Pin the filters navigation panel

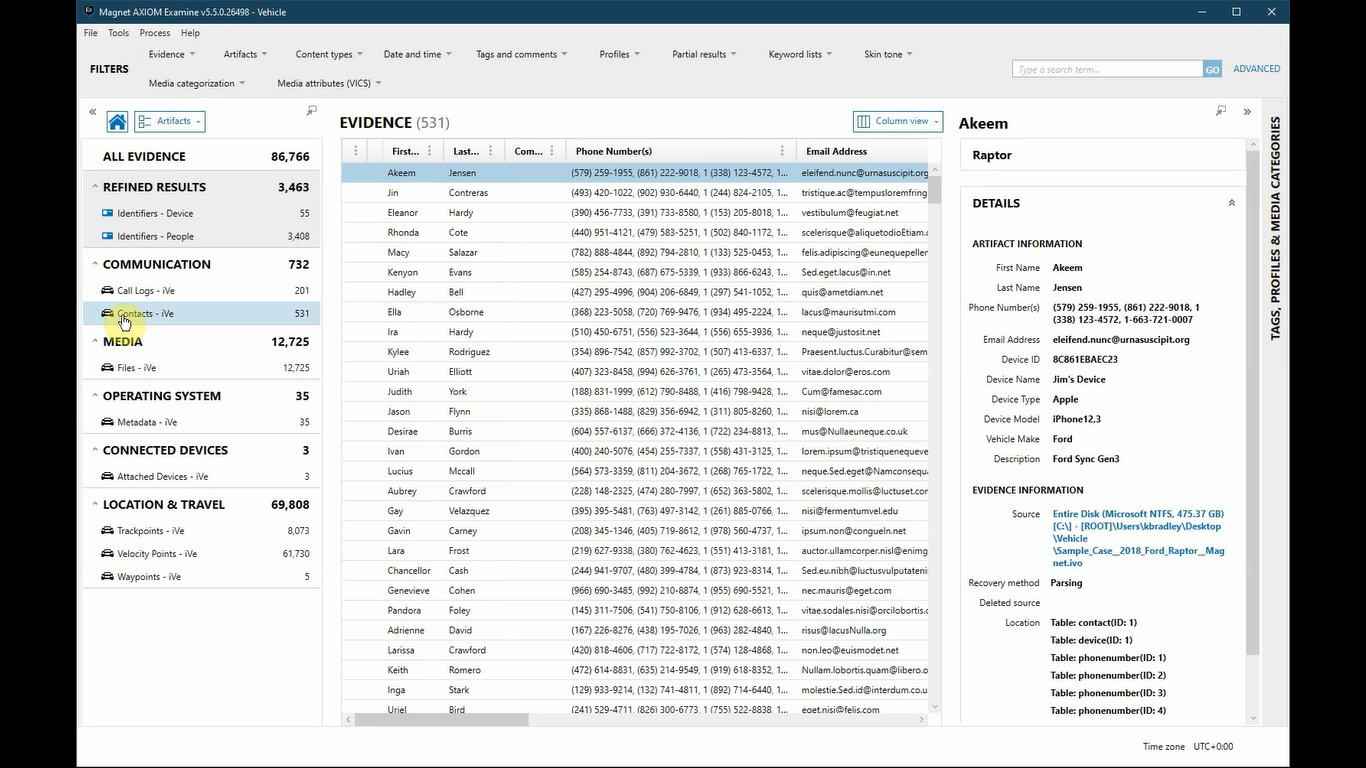coord(311,111)
